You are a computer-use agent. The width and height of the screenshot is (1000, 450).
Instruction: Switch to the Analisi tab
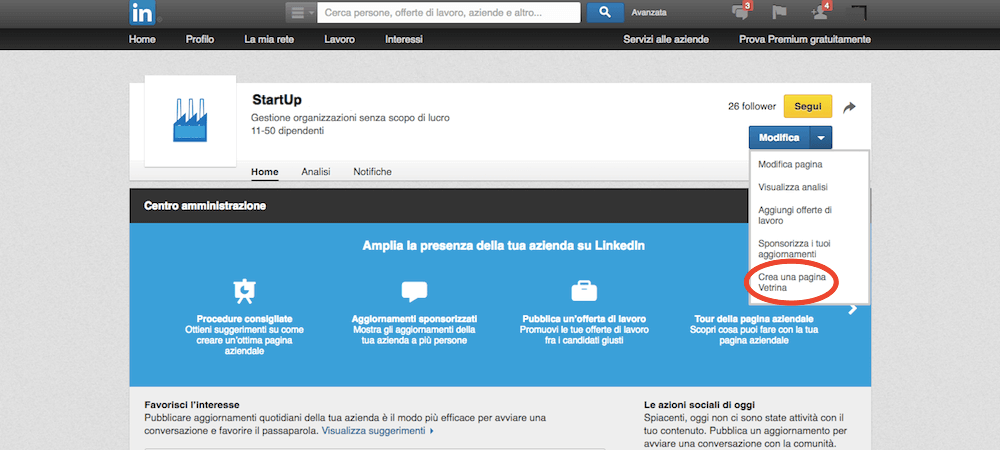pyautogui.click(x=316, y=171)
